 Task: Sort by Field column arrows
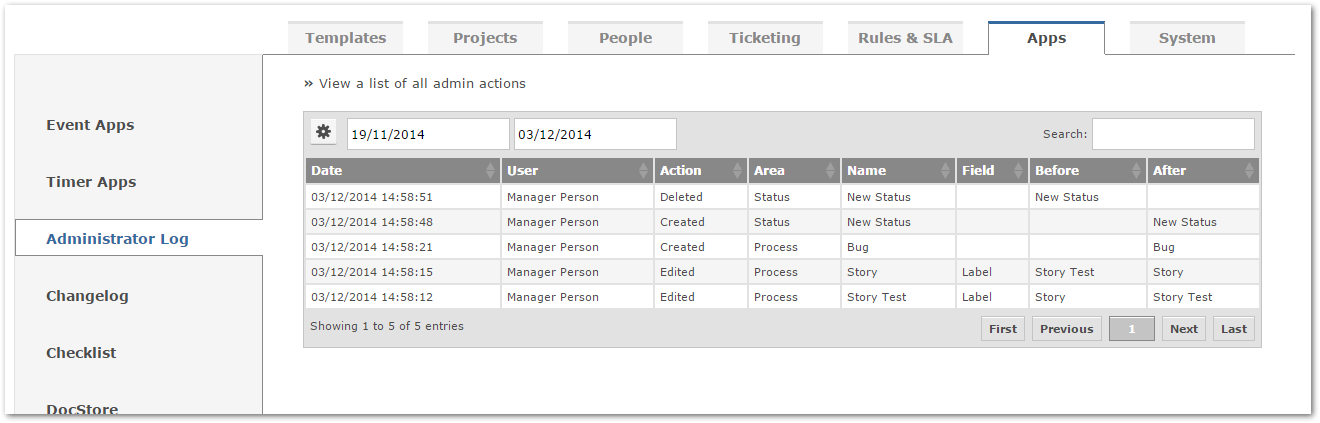coord(1019,171)
